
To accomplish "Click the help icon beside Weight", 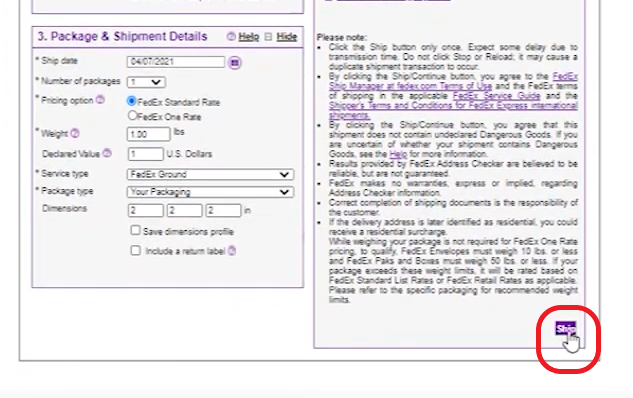I will [x=75, y=133].
